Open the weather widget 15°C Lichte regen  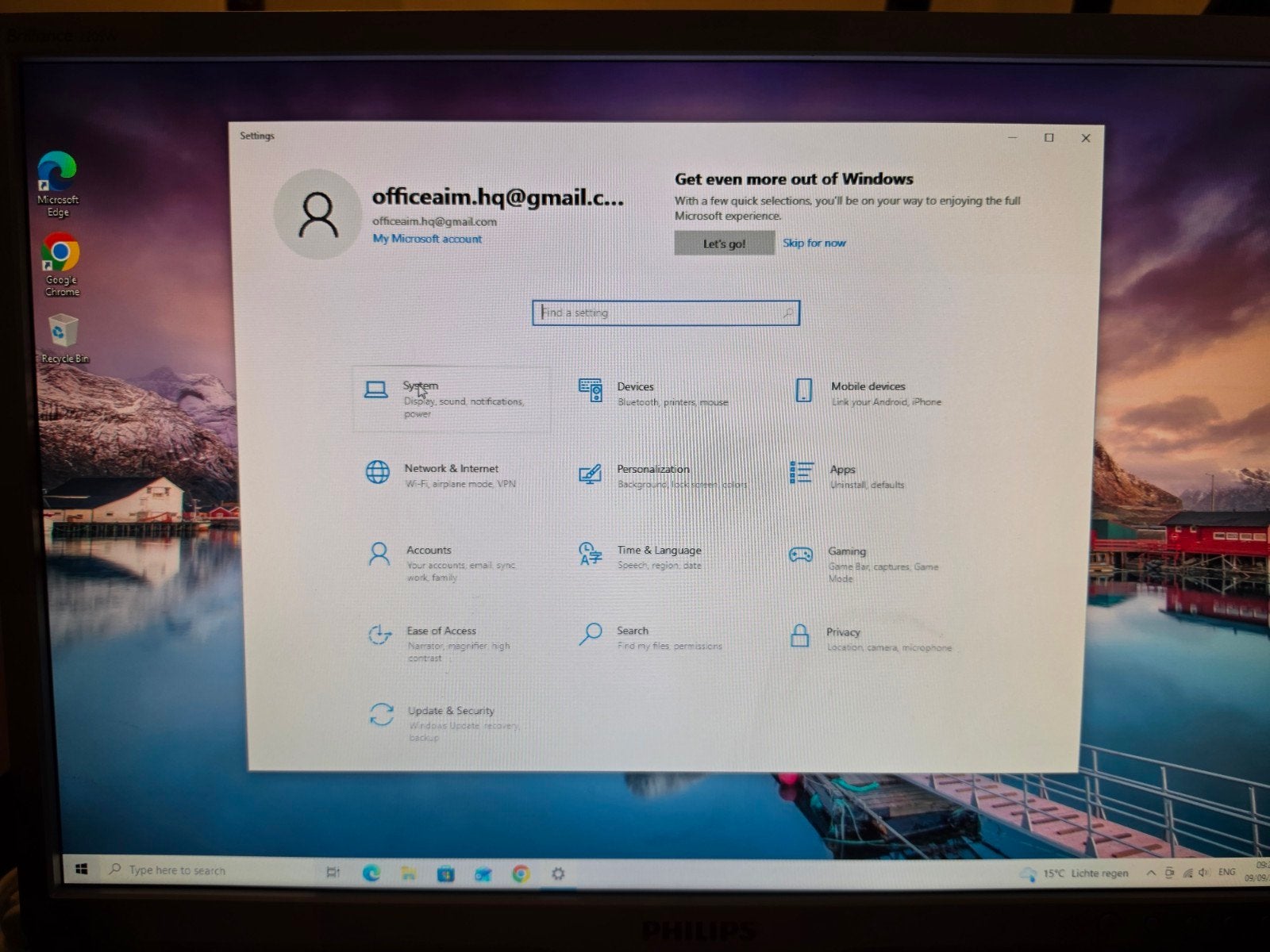point(1074,873)
